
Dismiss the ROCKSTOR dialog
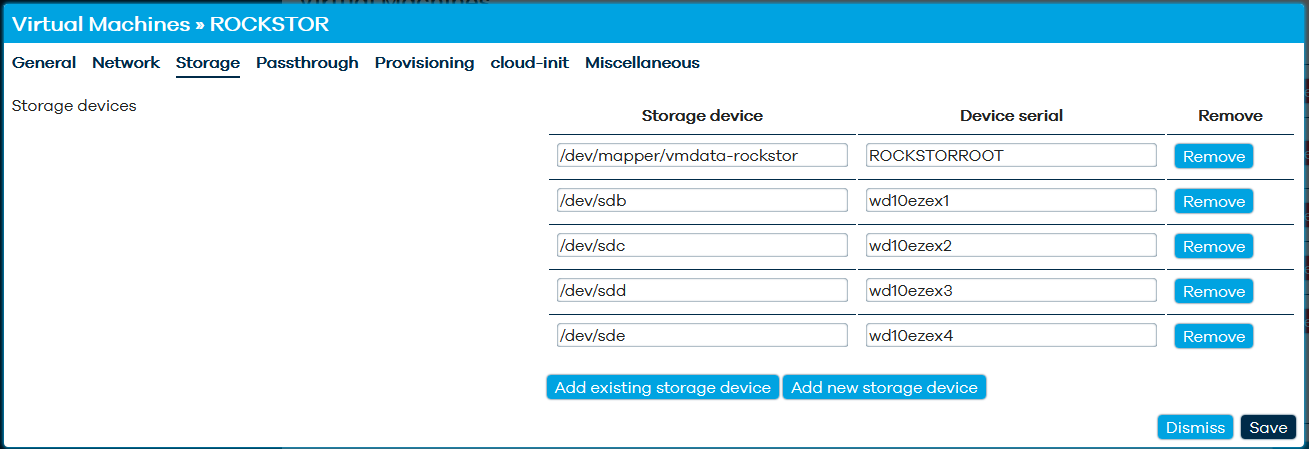(1195, 427)
